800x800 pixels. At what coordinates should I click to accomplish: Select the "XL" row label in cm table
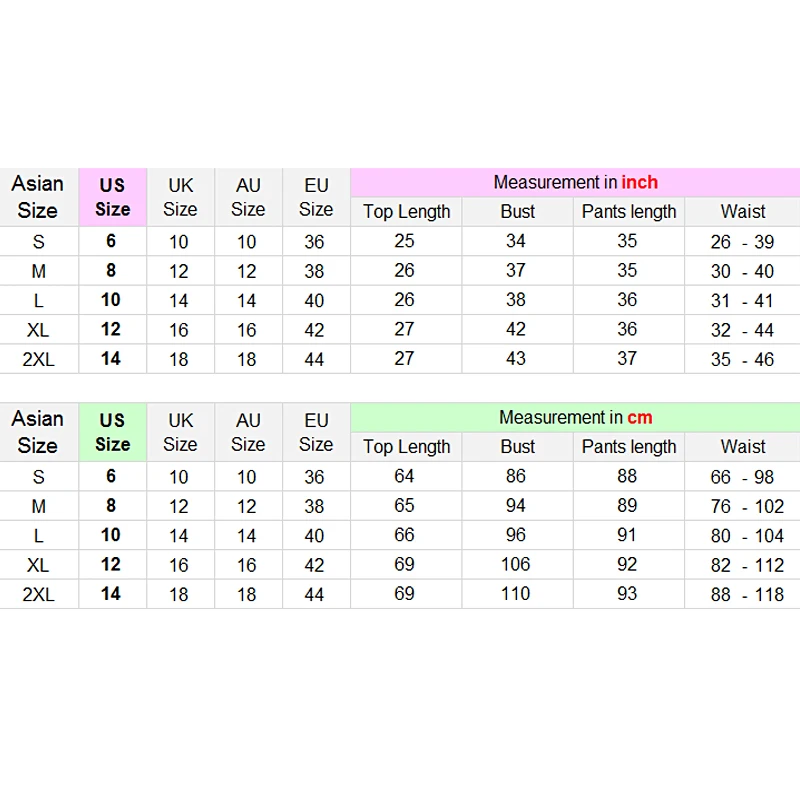38,565
